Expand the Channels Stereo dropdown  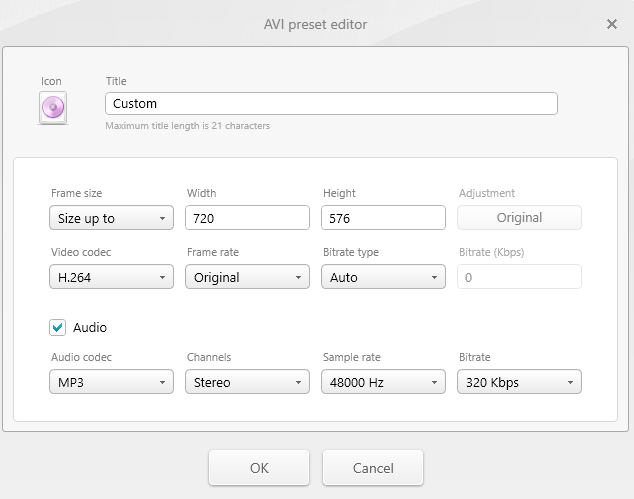pyautogui.click(x=247, y=382)
